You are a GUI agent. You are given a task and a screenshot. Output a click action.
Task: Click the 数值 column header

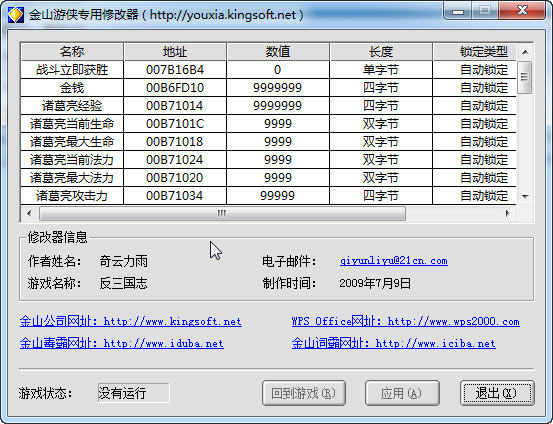coord(278,52)
